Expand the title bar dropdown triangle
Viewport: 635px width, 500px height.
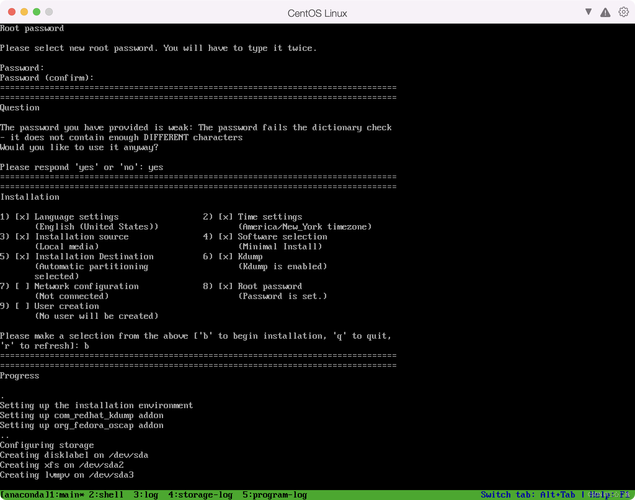click(589, 12)
